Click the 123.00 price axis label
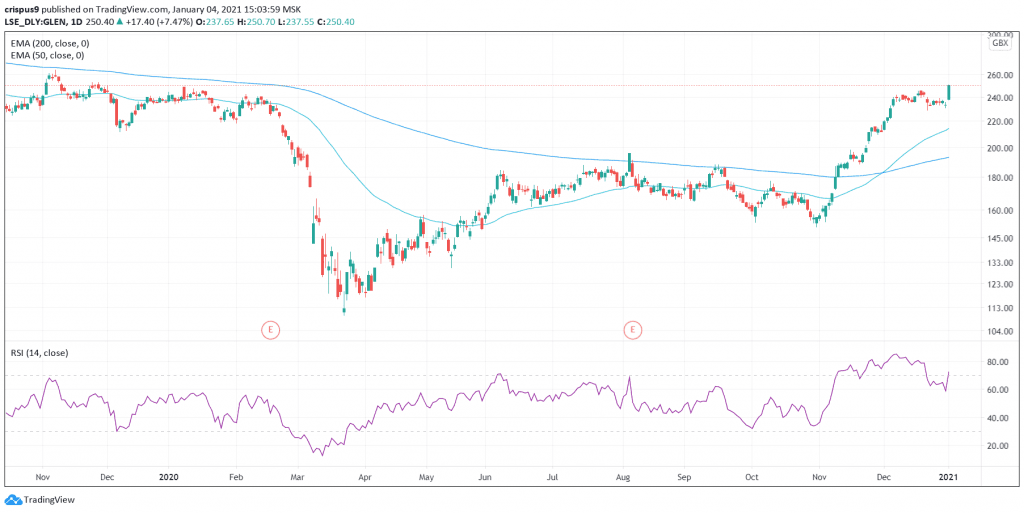The height and width of the screenshot is (513, 1024). [x=1000, y=284]
